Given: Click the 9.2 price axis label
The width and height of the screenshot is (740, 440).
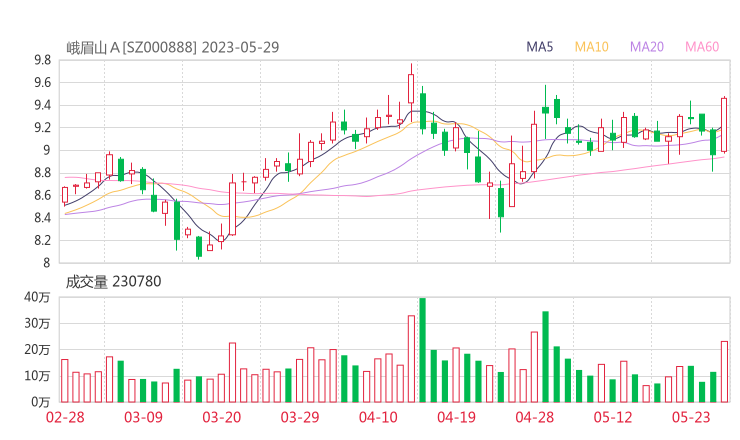Looking at the screenshot, I should pos(42,127).
